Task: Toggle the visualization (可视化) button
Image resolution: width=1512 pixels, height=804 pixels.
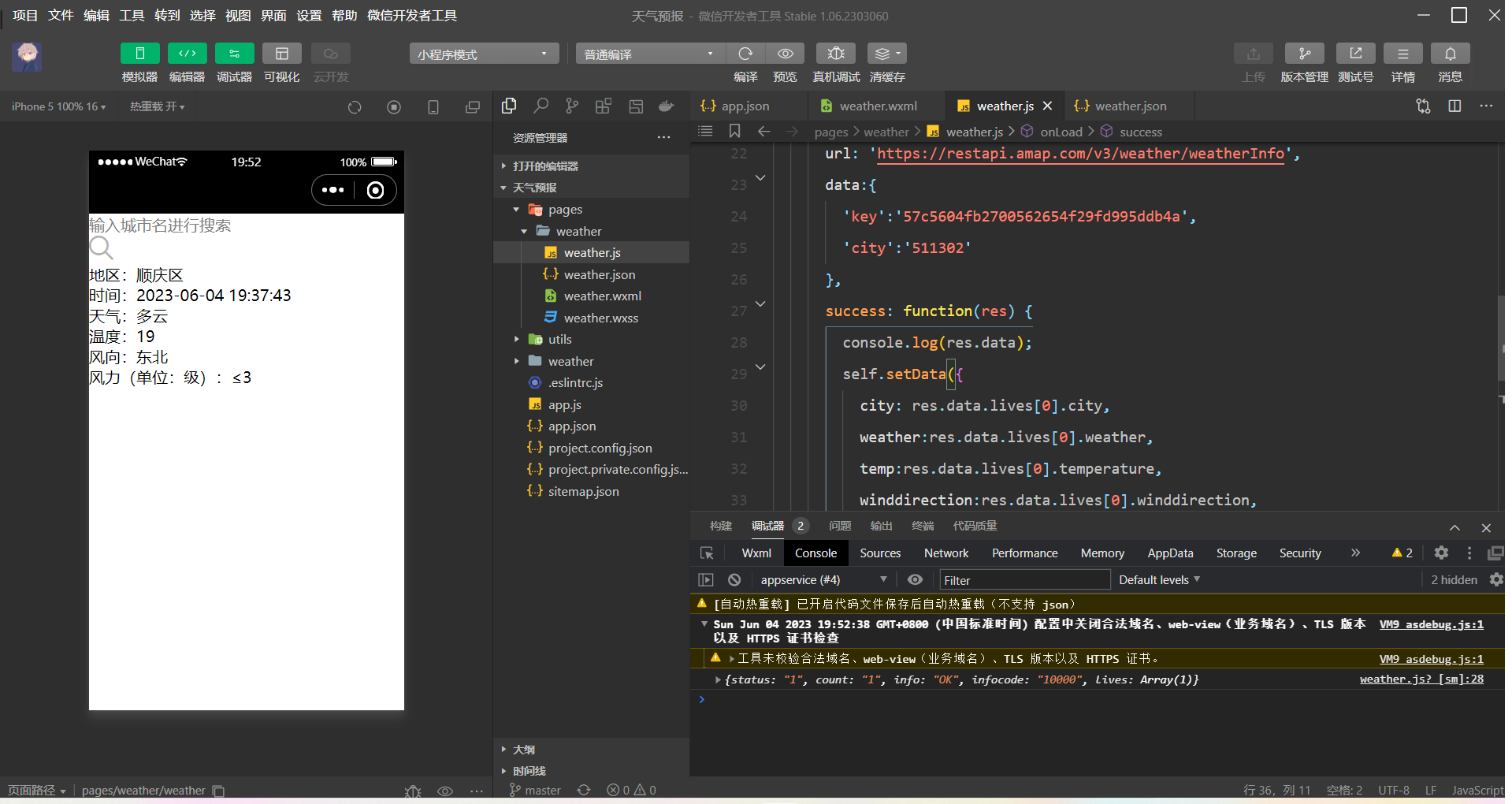Action: coord(281,54)
